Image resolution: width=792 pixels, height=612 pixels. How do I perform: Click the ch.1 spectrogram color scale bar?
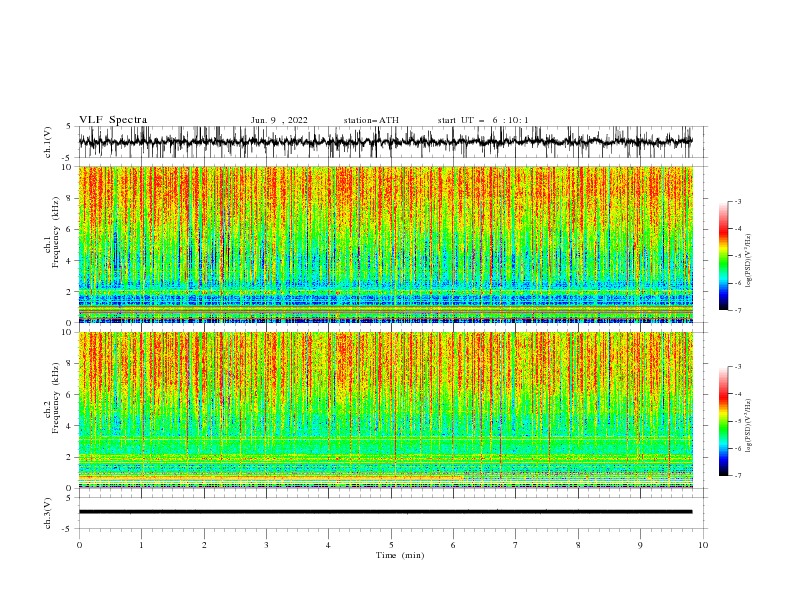coord(723,256)
